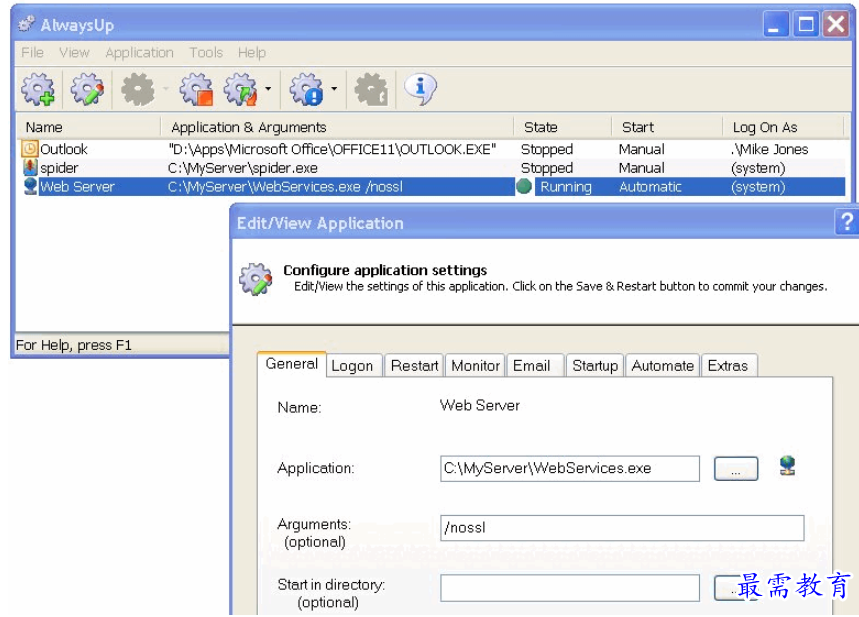Click globe icon beside Application browse button
Image resolution: width=859 pixels, height=617 pixels.
[787, 466]
